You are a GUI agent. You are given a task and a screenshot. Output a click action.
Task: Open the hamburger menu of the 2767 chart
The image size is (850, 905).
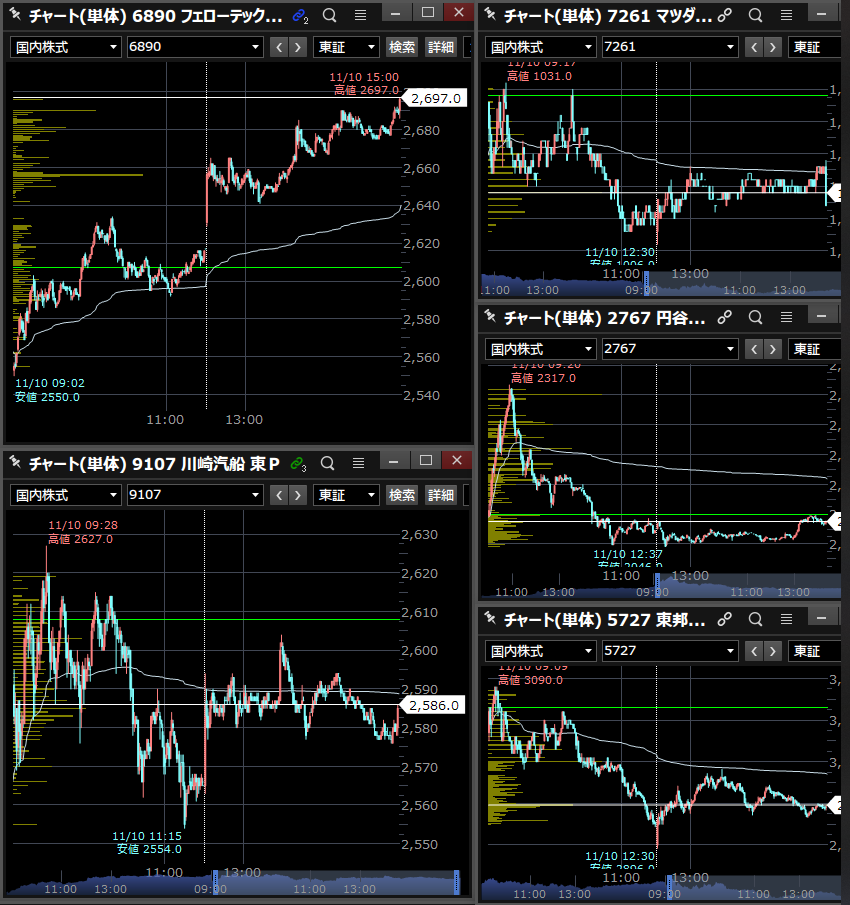point(787,317)
